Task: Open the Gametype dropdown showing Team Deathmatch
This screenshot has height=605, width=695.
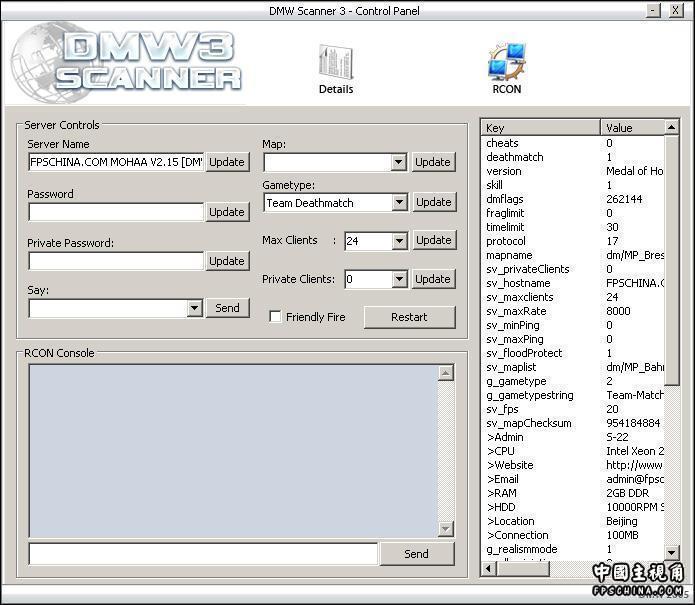Action: click(399, 203)
